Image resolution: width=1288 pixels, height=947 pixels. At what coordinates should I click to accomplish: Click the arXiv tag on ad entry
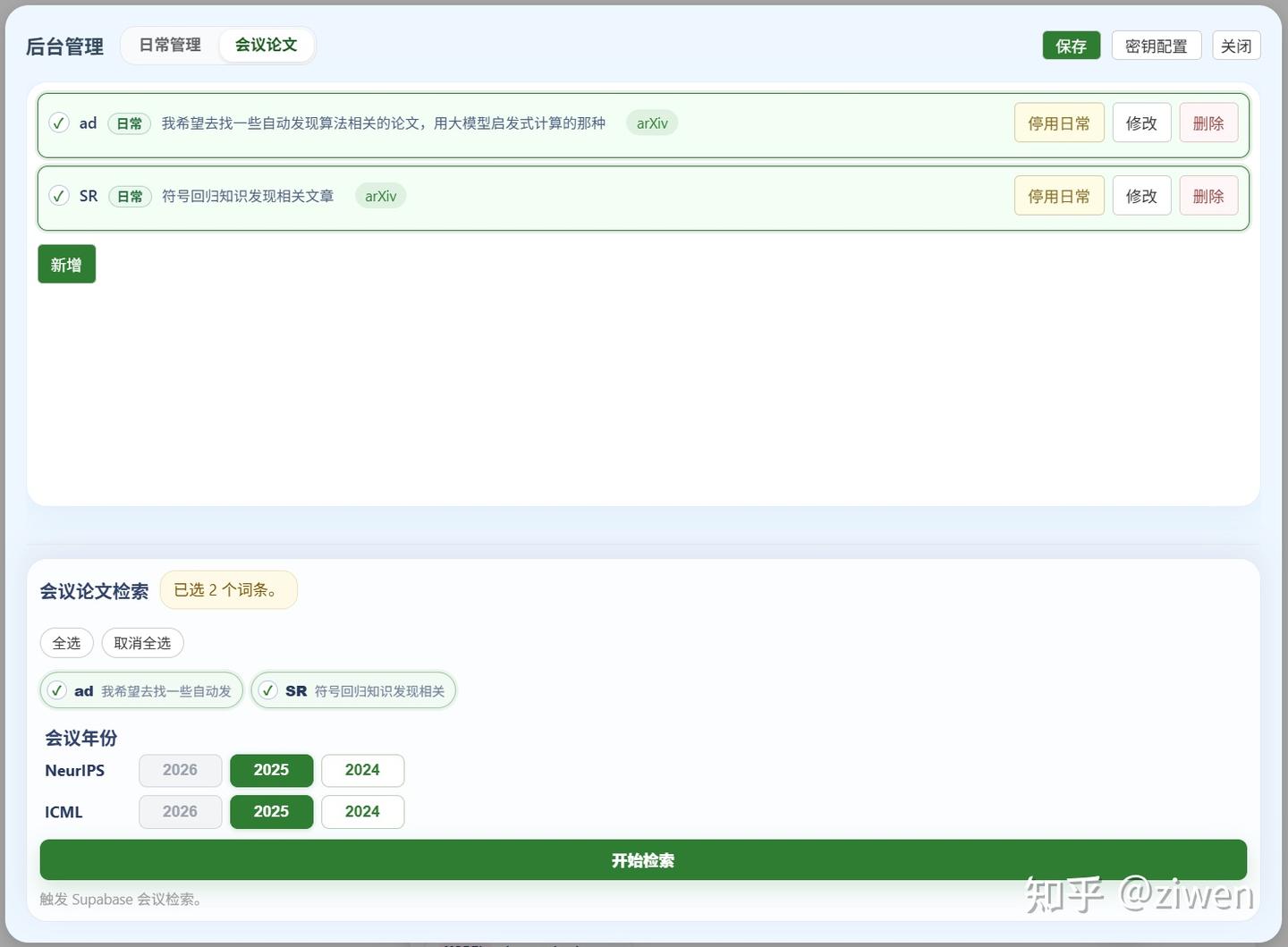652,123
